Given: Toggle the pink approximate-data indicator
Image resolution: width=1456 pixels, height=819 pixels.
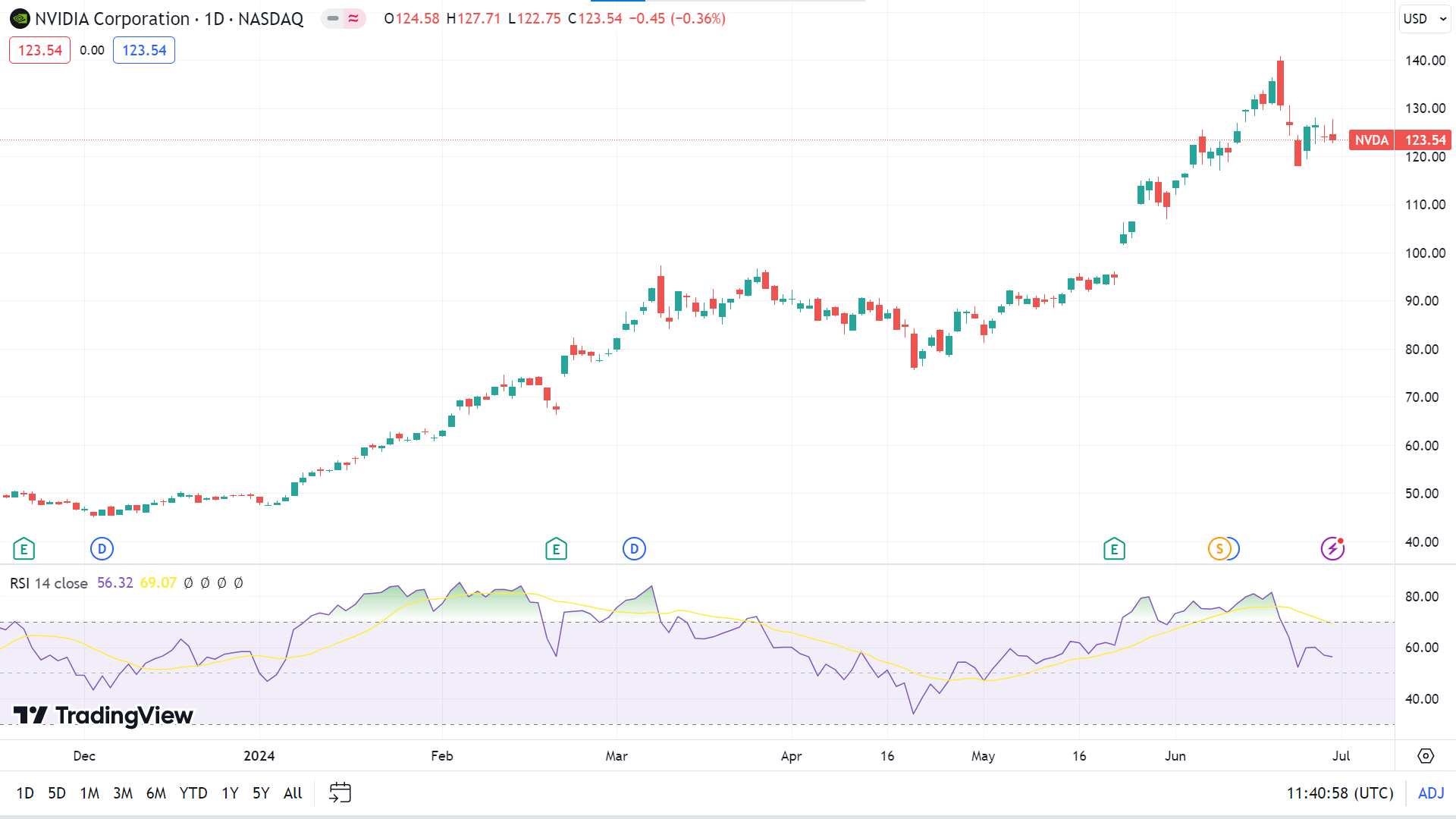Looking at the screenshot, I should pos(353,18).
